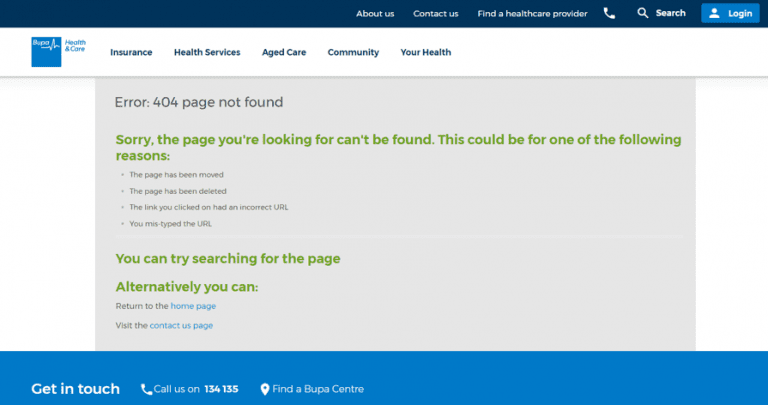Click 'You can try searching for the page'

(228, 259)
